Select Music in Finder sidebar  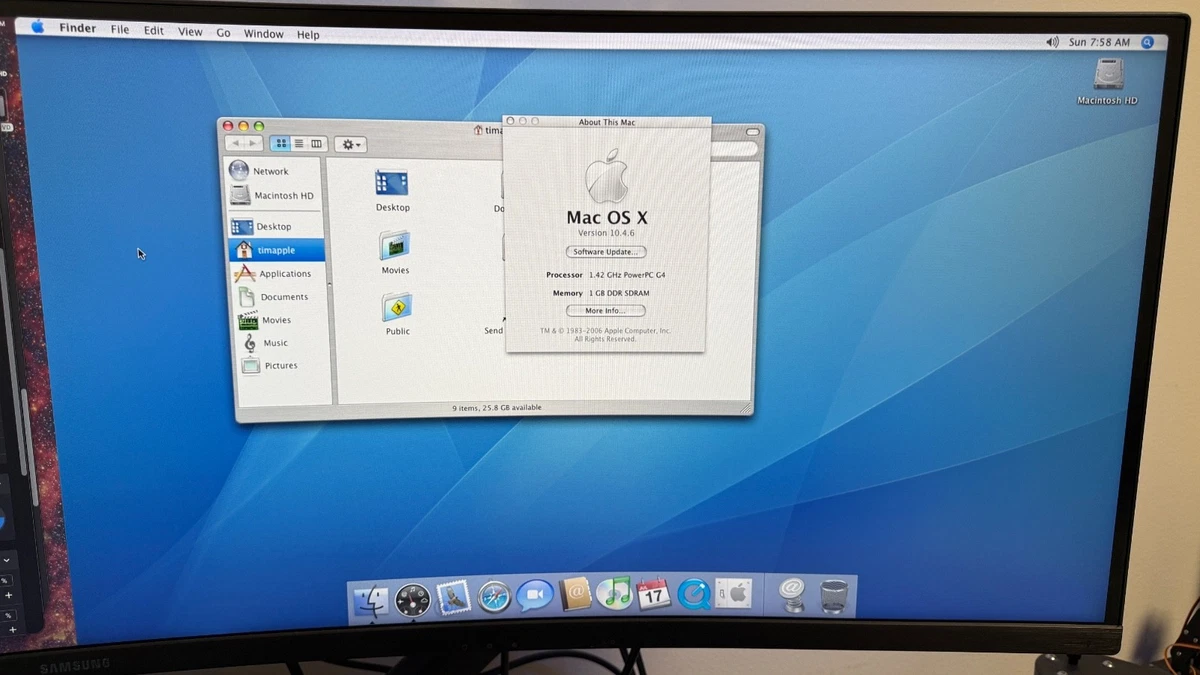278,343
